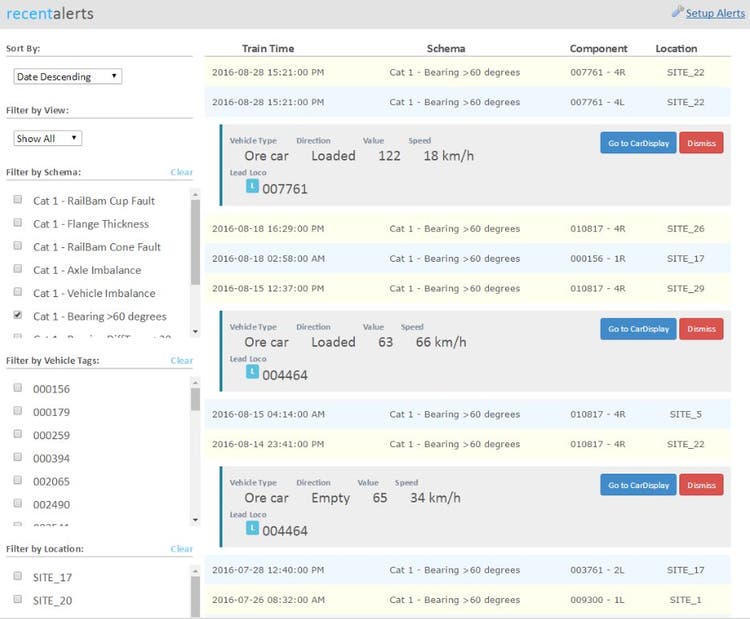Check Cat 1 - Axle Imbalance schema

coord(18,268)
